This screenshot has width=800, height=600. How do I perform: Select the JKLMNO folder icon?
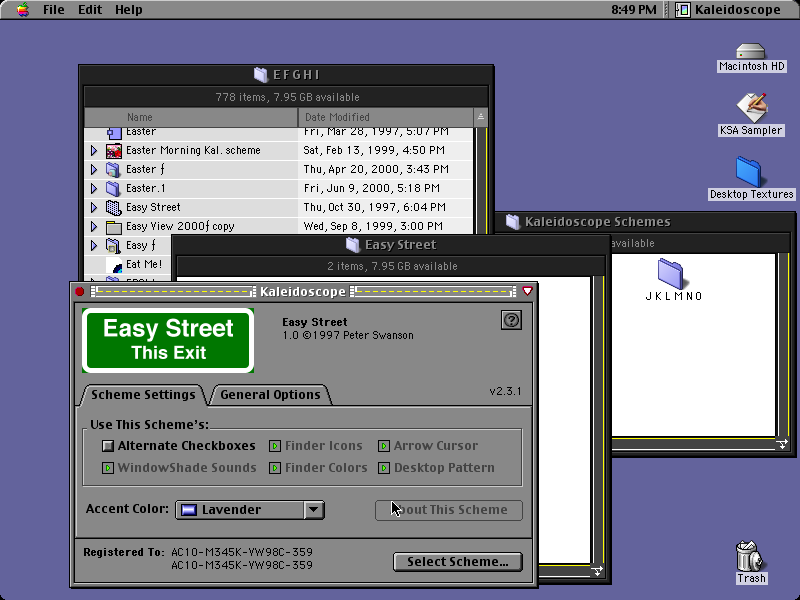[670, 273]
